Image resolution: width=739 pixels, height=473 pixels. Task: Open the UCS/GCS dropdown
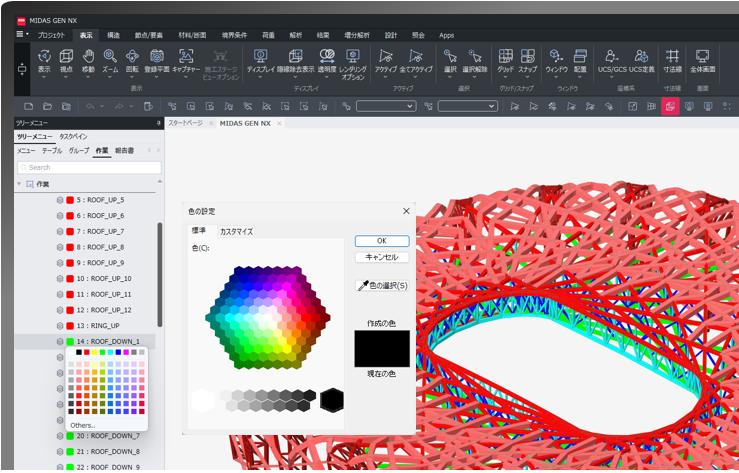pyautogui.click(x=612, y=77)
